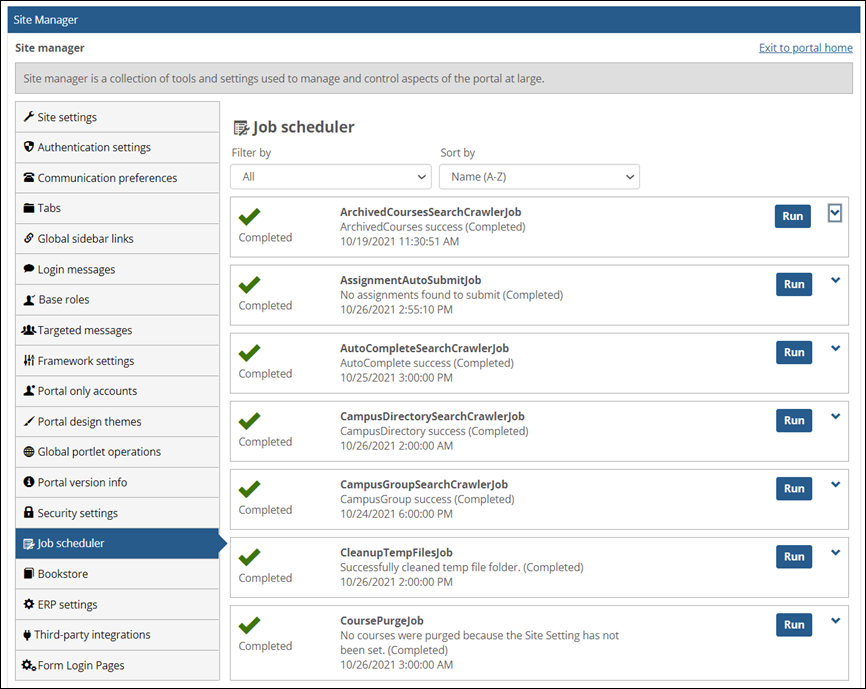Expand the CampusGroupSearchCrawlerJob details chevron
This screenshot has height=689, width=866.
pyautogui.click(x=836, y=485)
